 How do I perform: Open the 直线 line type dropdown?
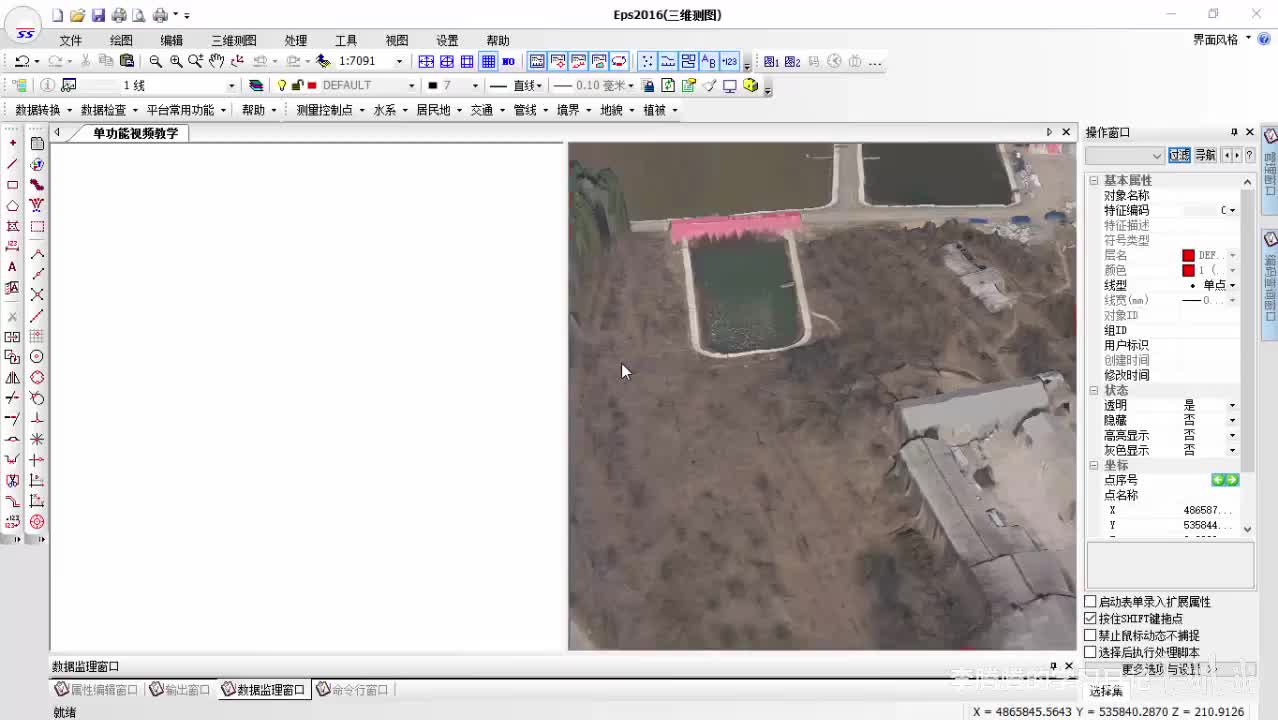pos(541,85)
